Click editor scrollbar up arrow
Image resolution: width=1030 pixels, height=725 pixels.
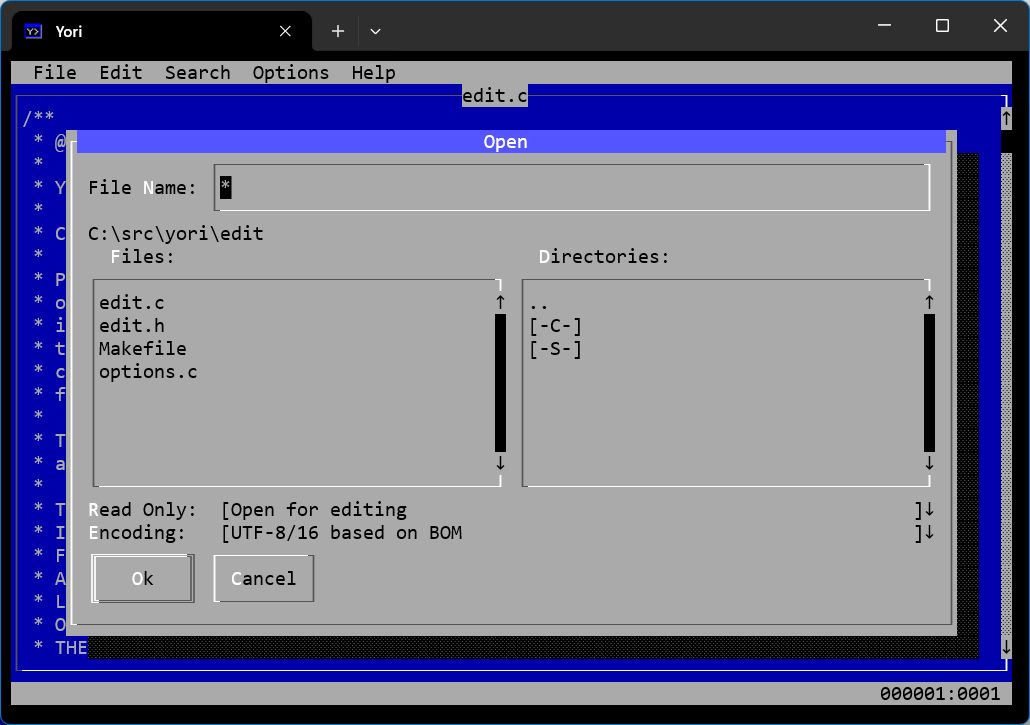(x=1006, y=118)
